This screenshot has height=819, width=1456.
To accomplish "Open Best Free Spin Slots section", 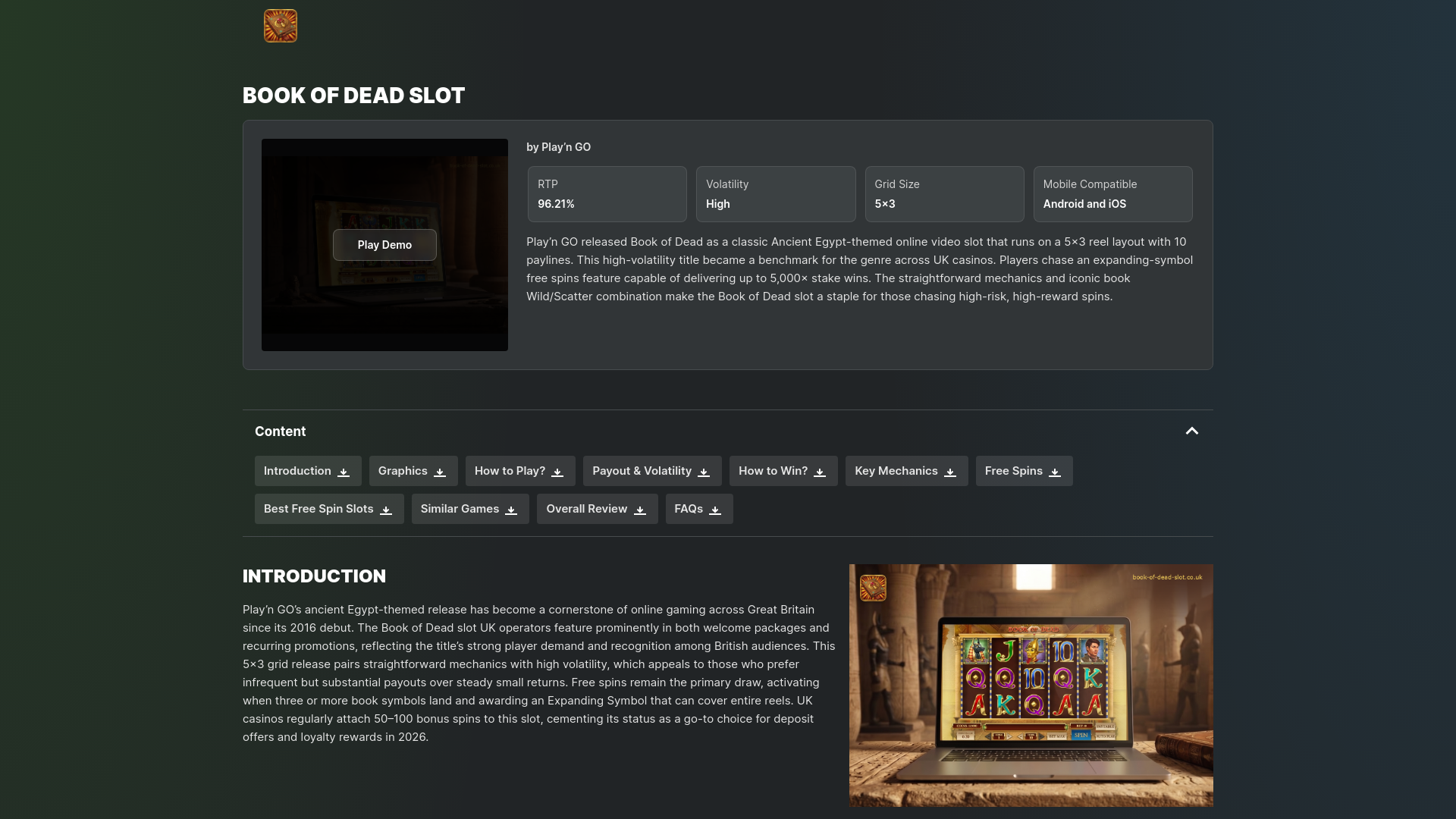I will [x=329, y=509].
